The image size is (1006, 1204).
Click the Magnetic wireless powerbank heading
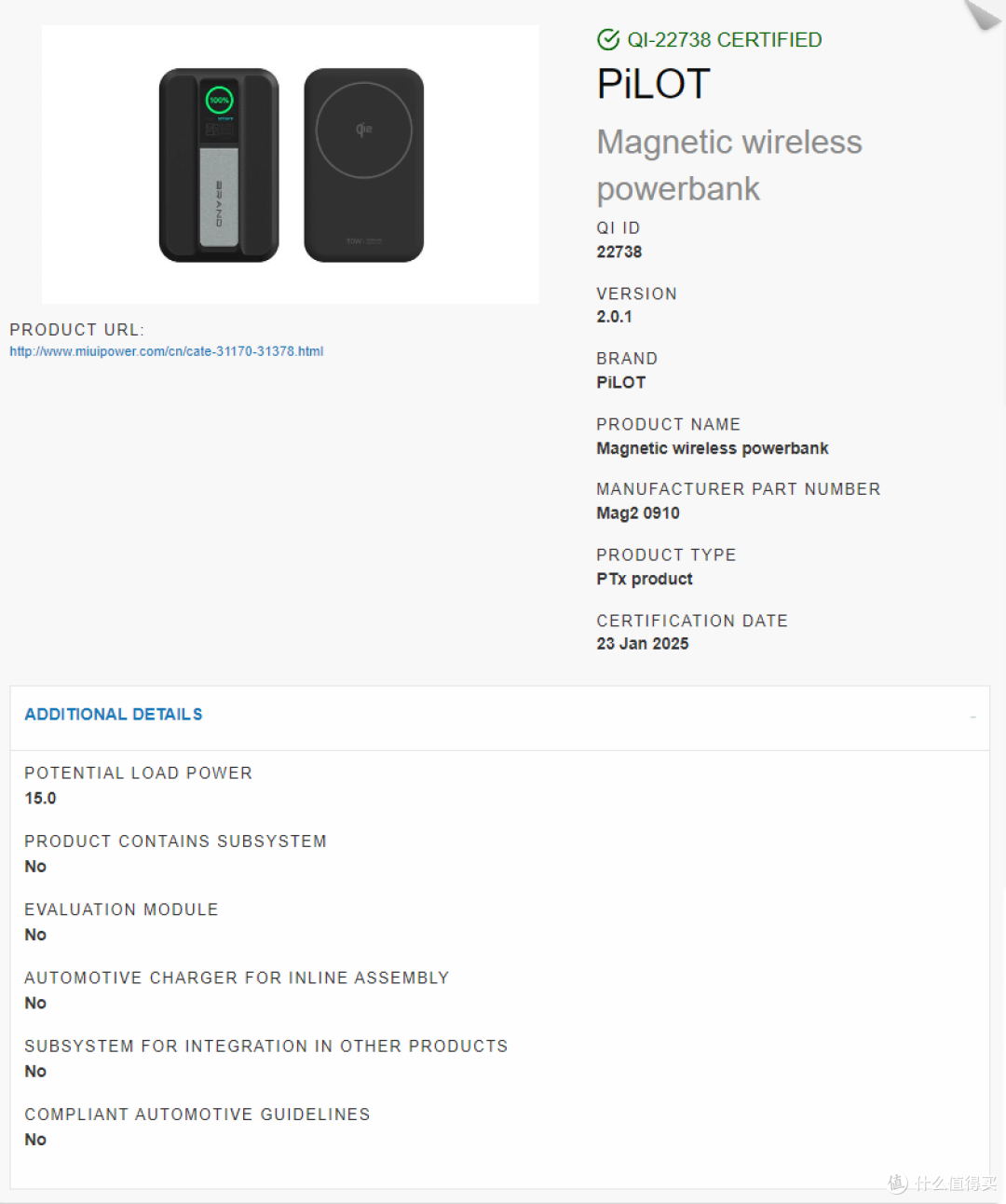click(729, 165)
